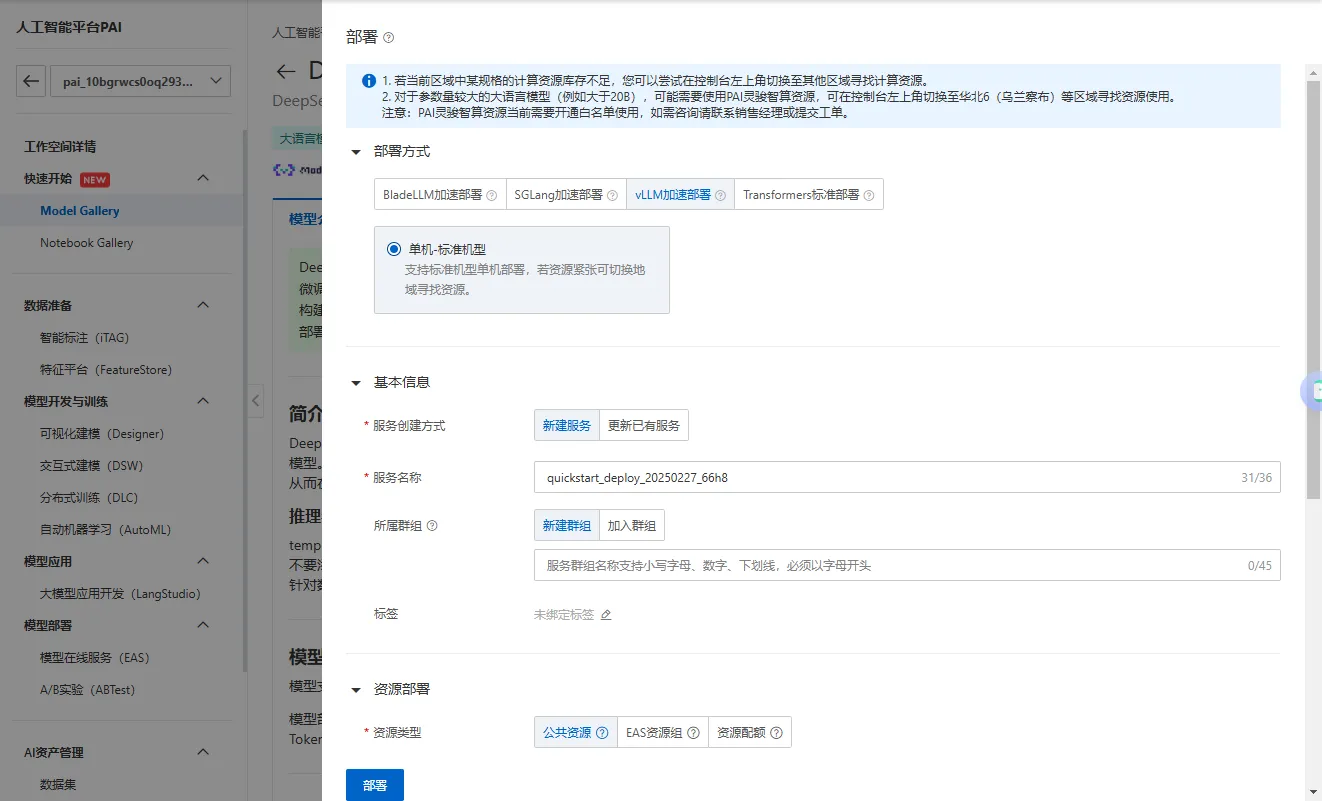
Task: Collapse 数据准备 sidebar group
Action: tap(203, 305)
